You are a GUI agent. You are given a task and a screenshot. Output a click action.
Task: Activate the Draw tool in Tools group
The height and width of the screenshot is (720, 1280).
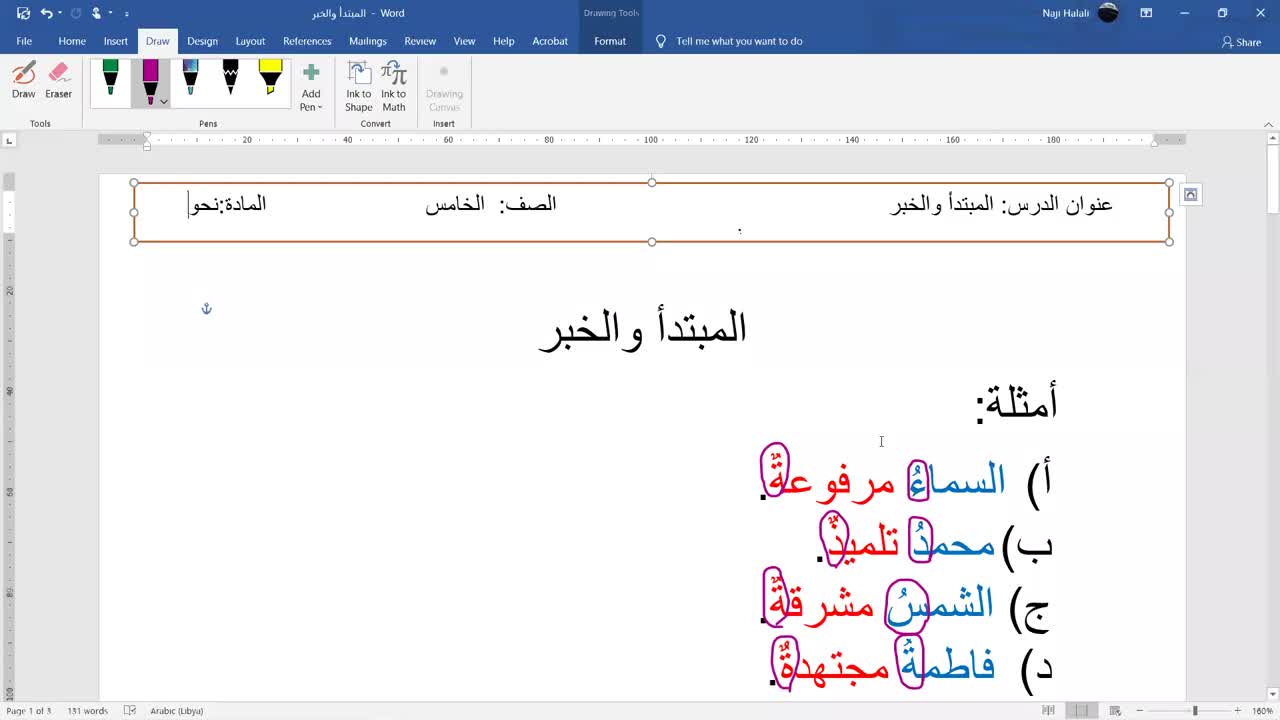(24, 81)
